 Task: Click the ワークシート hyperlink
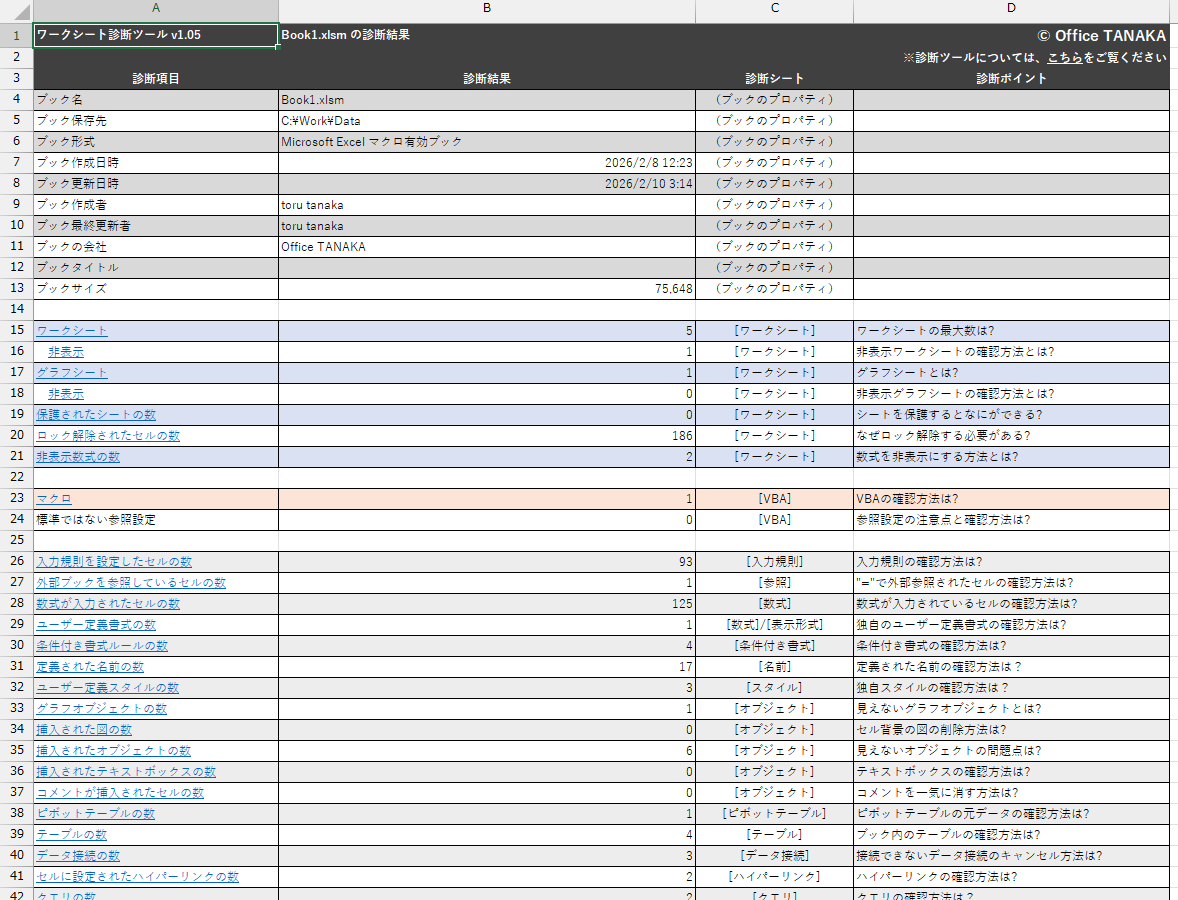click(x=71, y=330)
